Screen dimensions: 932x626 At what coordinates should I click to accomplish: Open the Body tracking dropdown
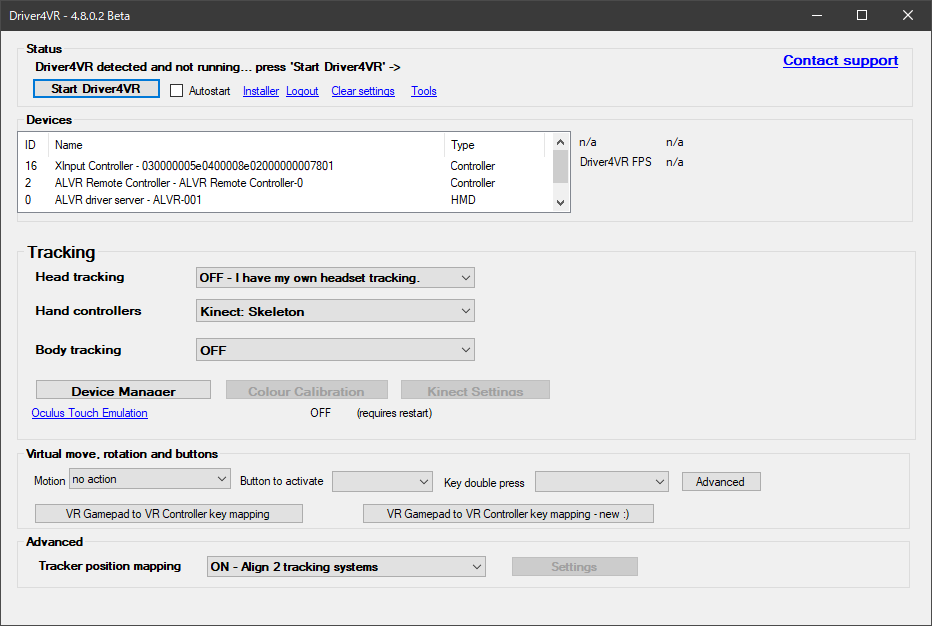pyautogui.click(x=335, y=350)
